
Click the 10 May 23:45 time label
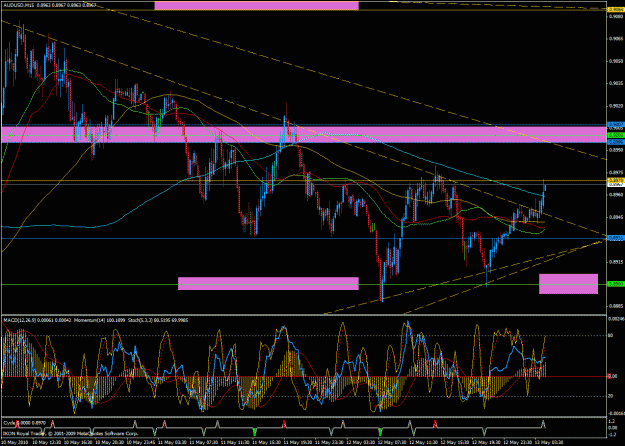140,442
